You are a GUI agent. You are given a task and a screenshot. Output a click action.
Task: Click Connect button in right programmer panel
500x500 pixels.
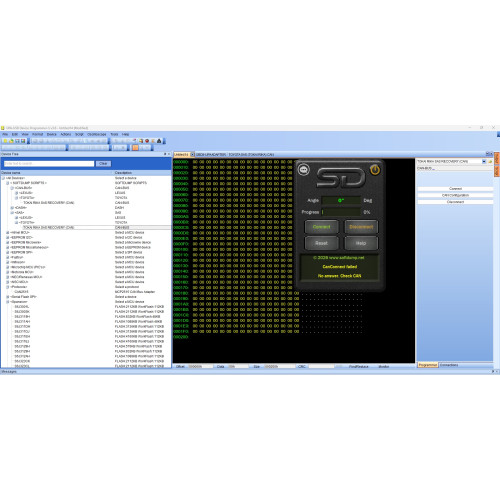[455, 189]
